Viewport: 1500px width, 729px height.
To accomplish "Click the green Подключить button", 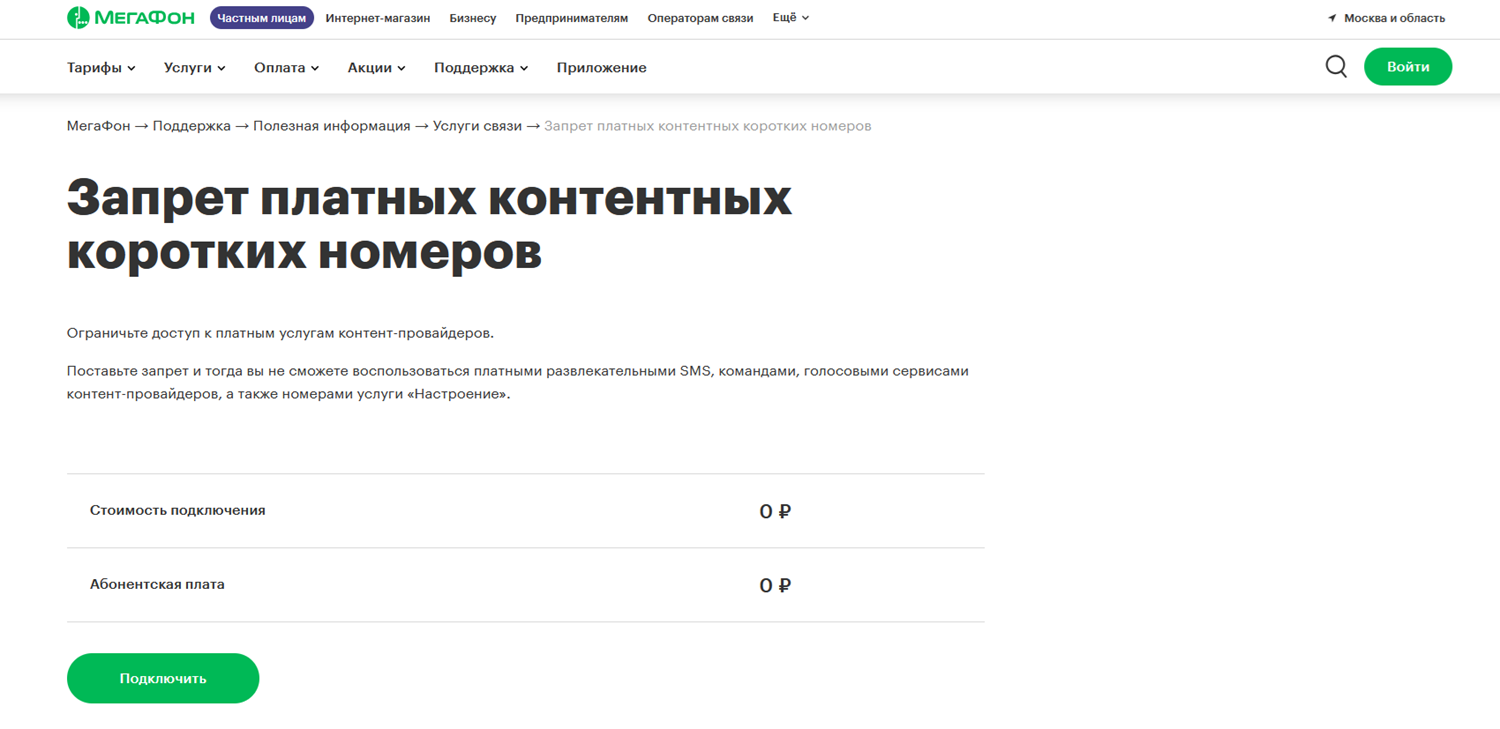I will [163, 678].
